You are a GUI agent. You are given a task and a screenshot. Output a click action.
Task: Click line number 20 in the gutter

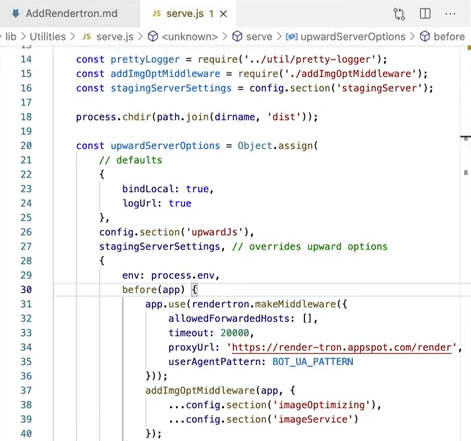26,146
